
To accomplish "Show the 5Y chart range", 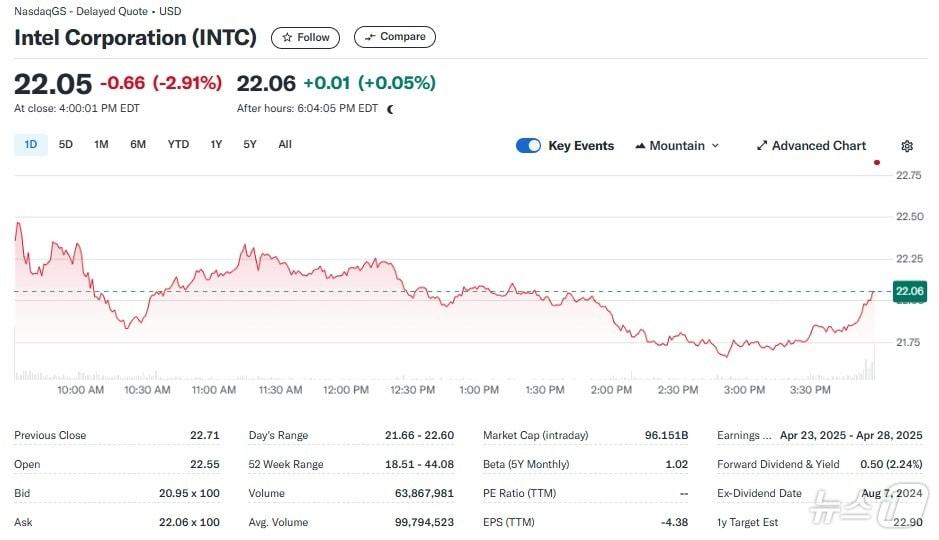I will coord(250,144).
